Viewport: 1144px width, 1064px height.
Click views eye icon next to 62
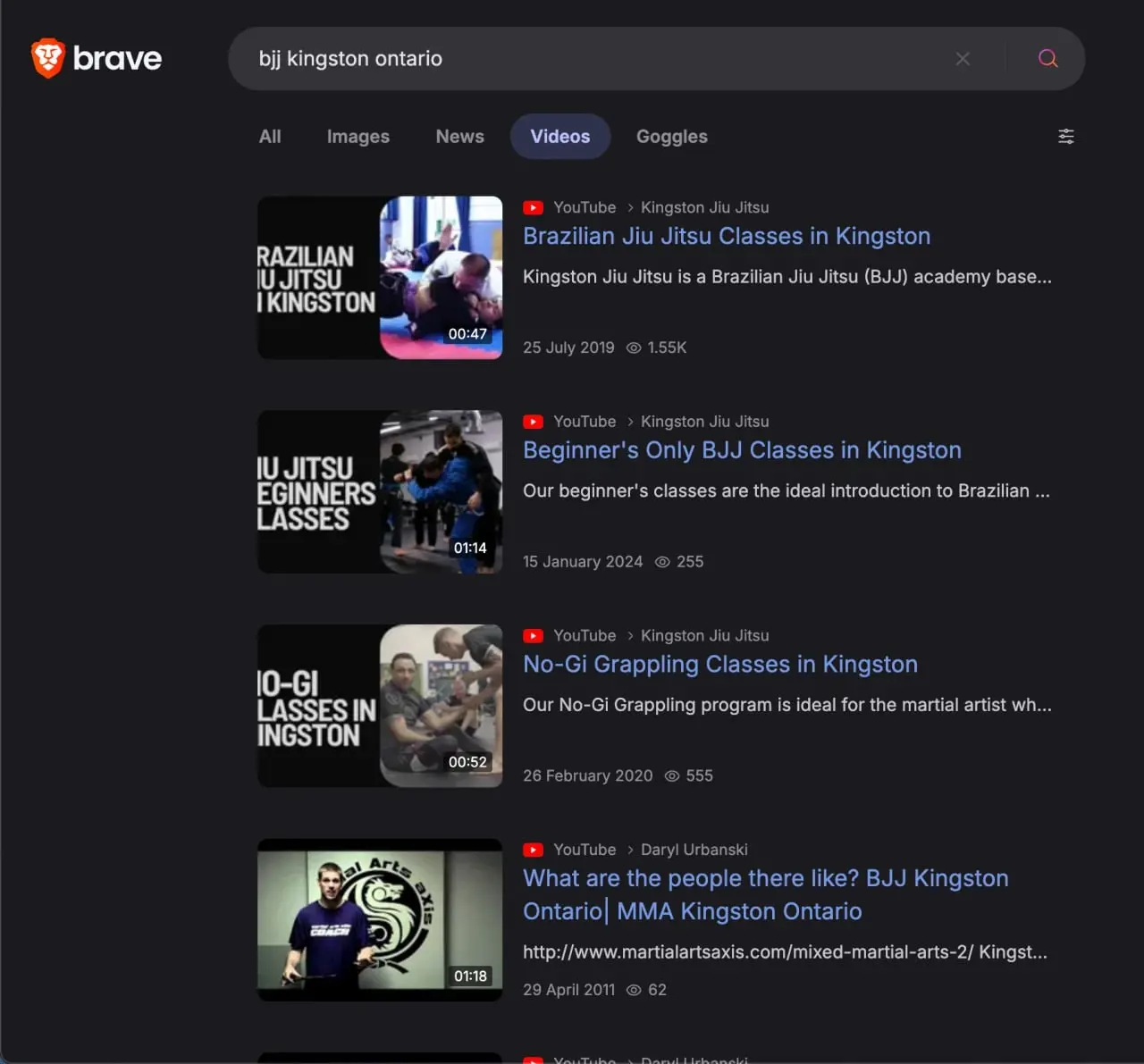pyautogui.click(x=634, y=990)
